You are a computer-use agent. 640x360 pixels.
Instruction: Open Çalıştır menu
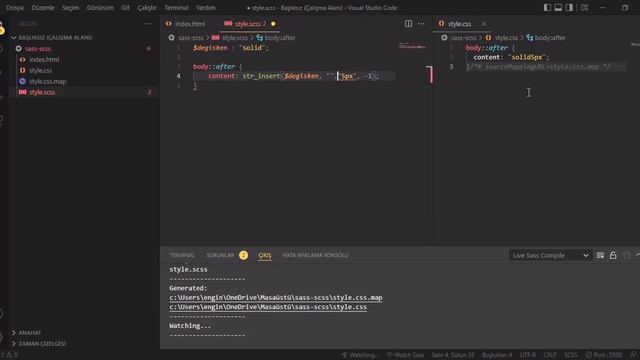147,7
